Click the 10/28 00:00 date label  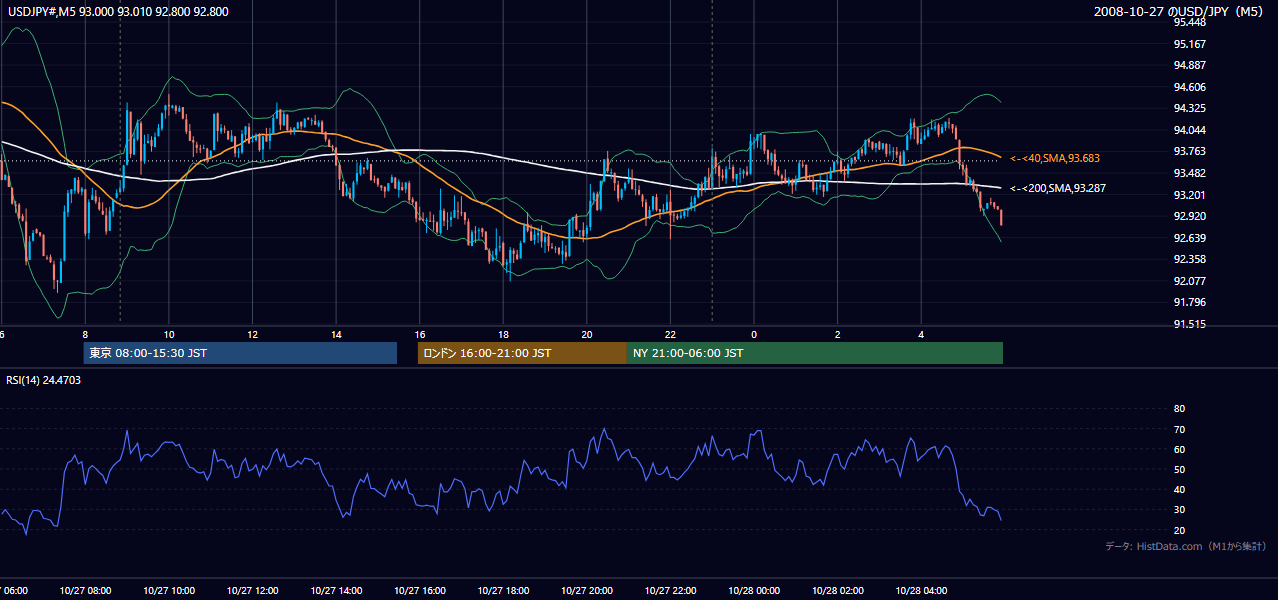tap(754, 591)
